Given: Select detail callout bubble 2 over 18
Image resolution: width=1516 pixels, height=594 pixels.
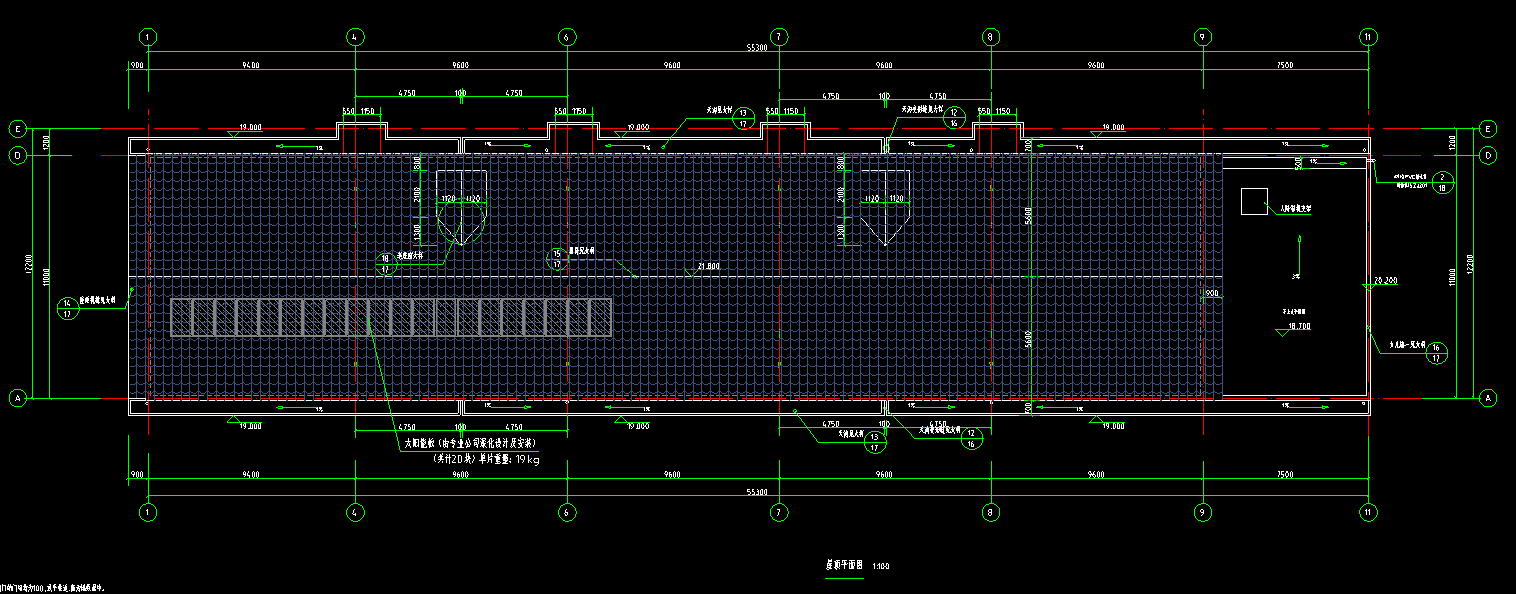Looking at the screenshot, I should tap(1441, 181).
